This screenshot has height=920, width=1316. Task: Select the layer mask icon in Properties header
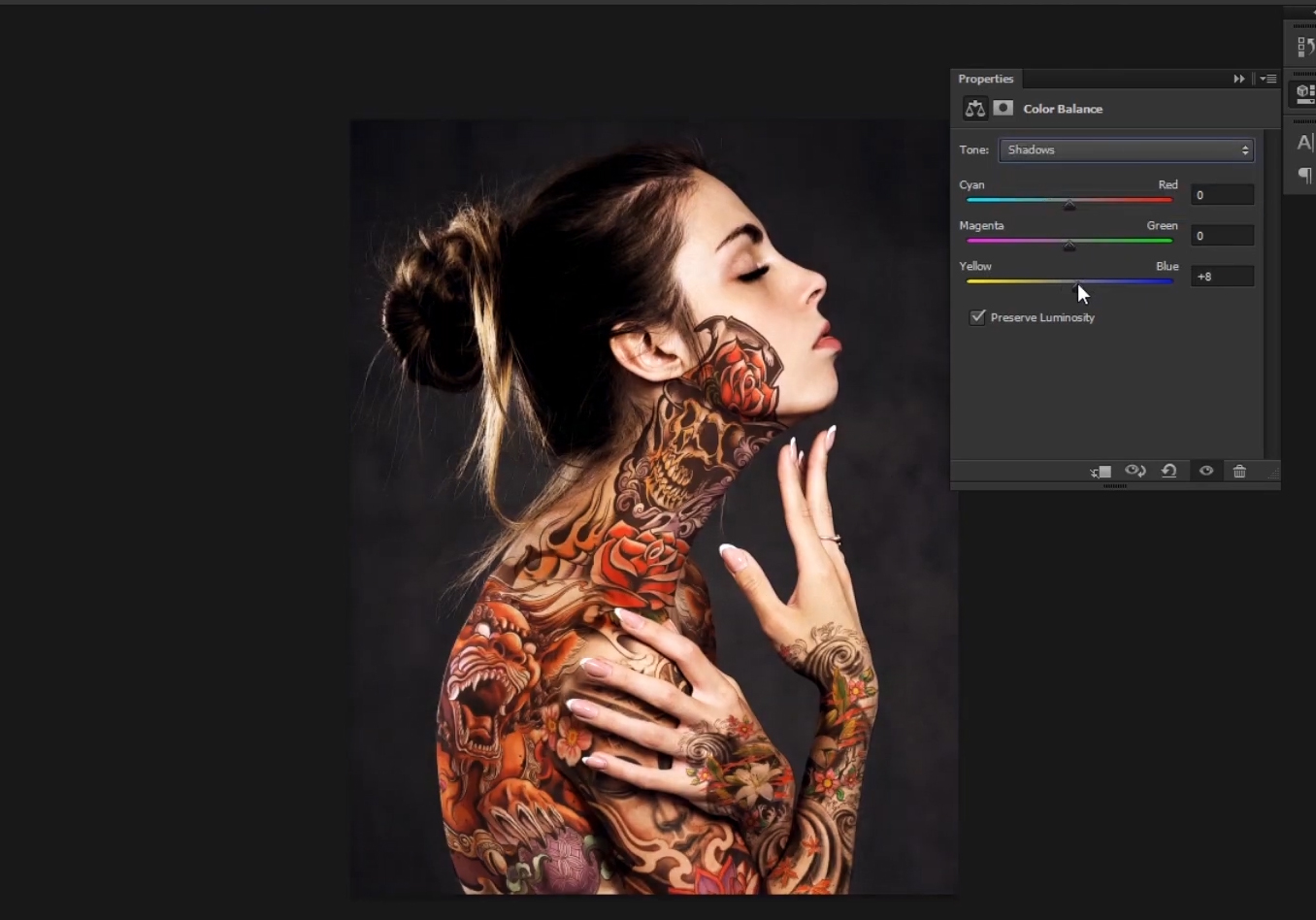point(1003,109)
